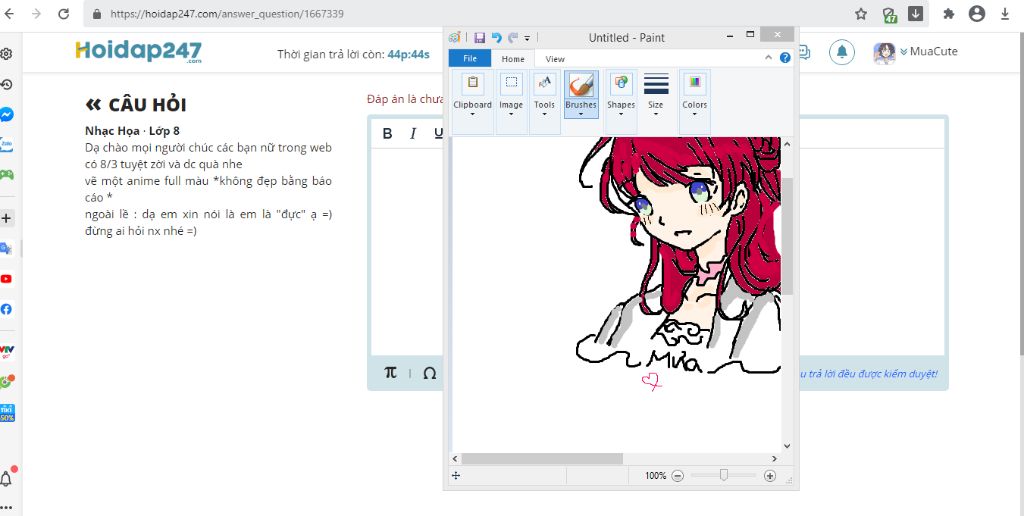
Task: Click the browser forward arrow
Action: [x=36, y=14]
